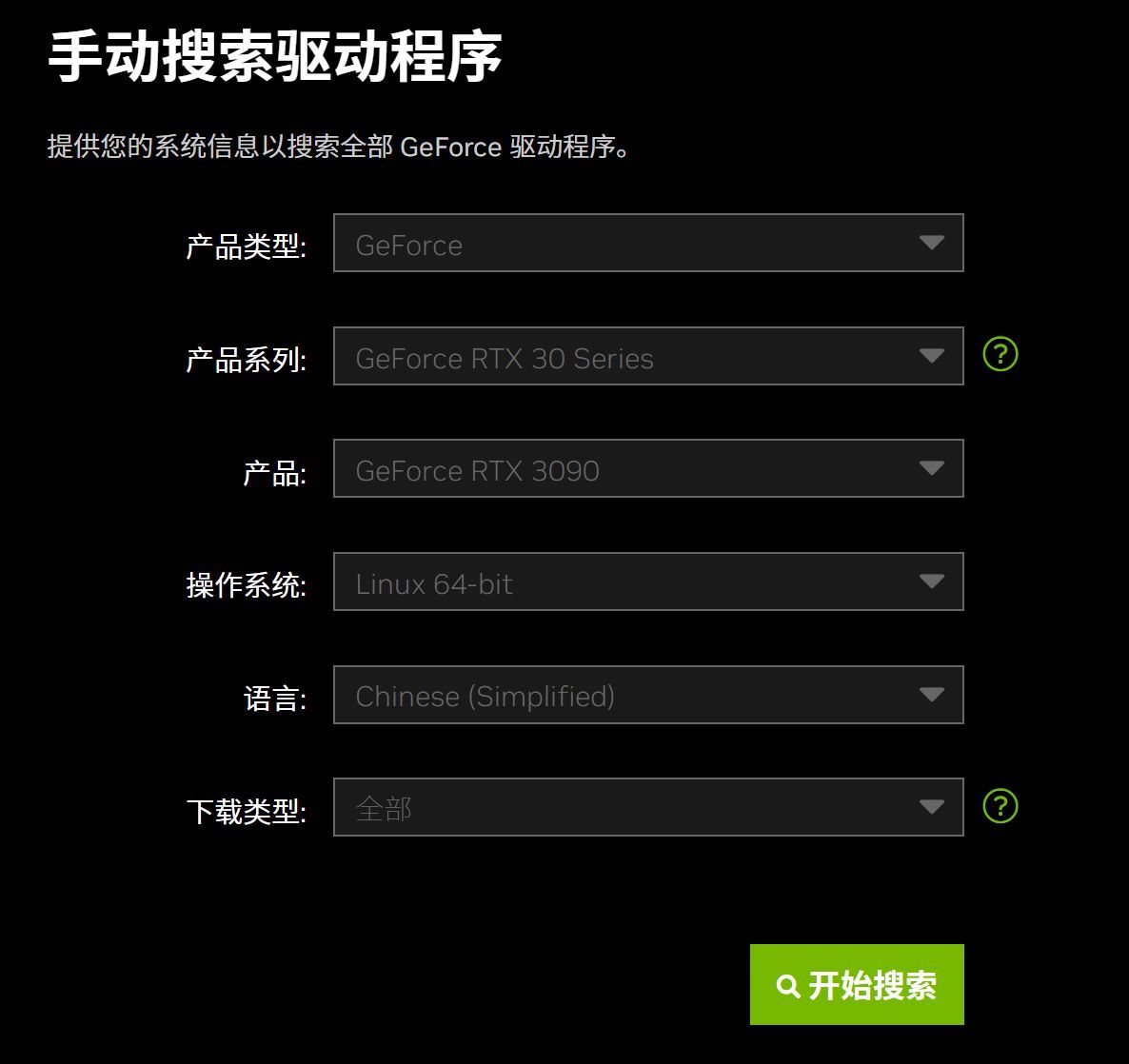1129x1064 pixels.
Task: Open the 下载类型 dropdown showing 全部
Action: point(648,807)
